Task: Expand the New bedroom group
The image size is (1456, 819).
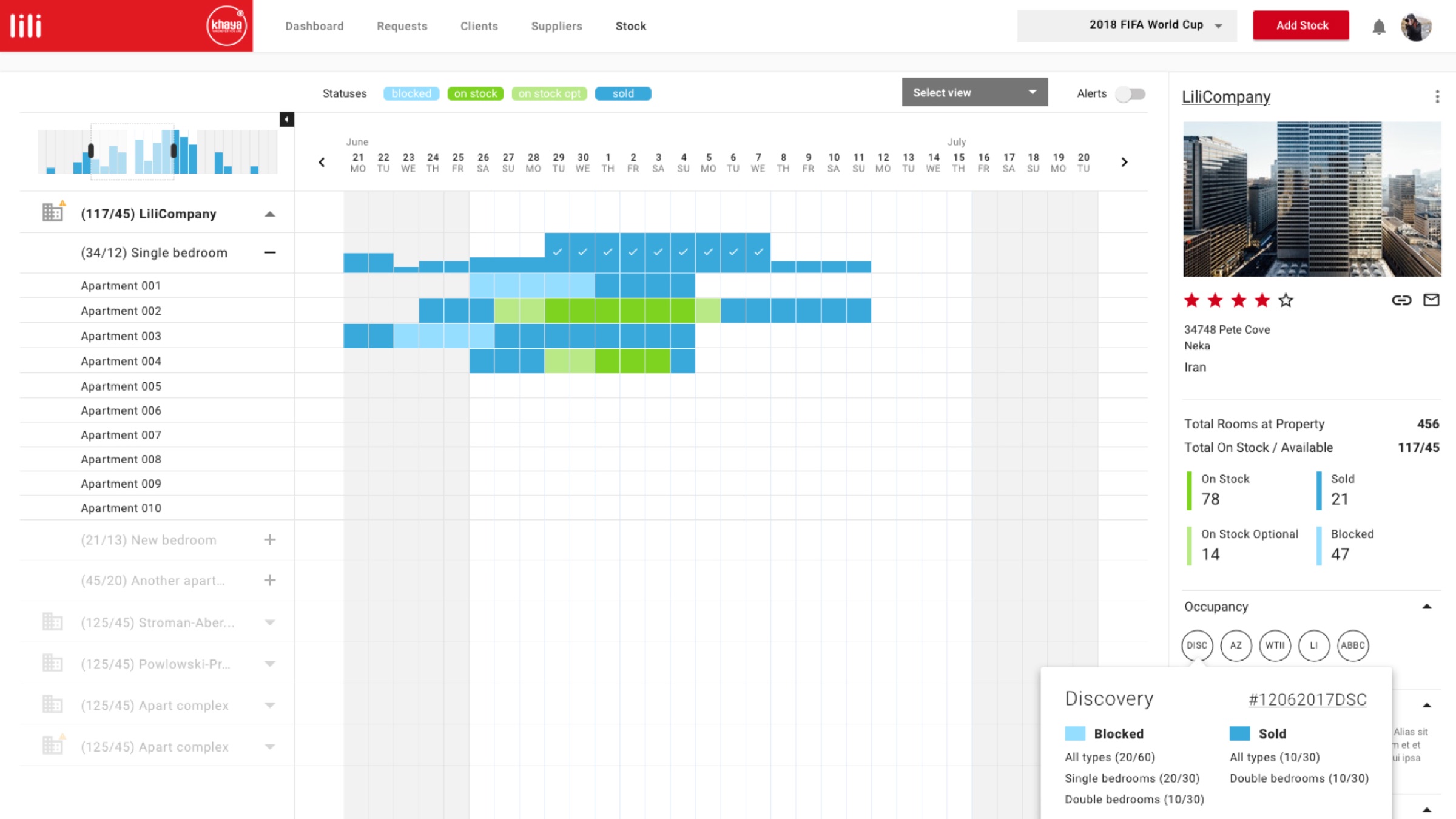Action: pyautogui.click(x=270, y=540)
